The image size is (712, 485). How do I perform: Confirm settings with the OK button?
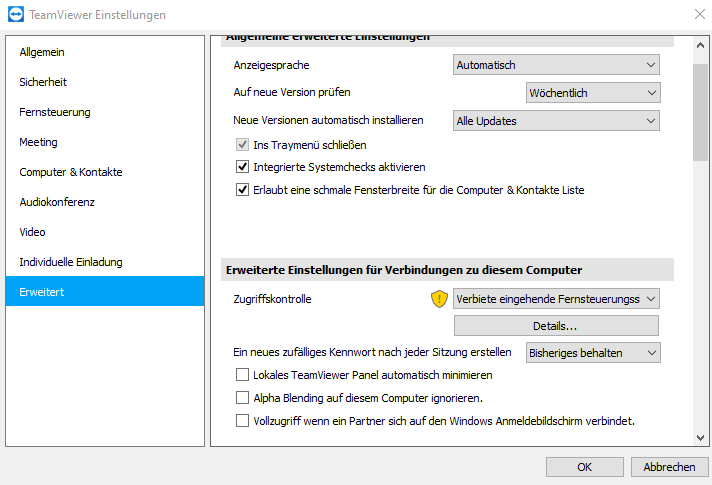click(584, 467)
